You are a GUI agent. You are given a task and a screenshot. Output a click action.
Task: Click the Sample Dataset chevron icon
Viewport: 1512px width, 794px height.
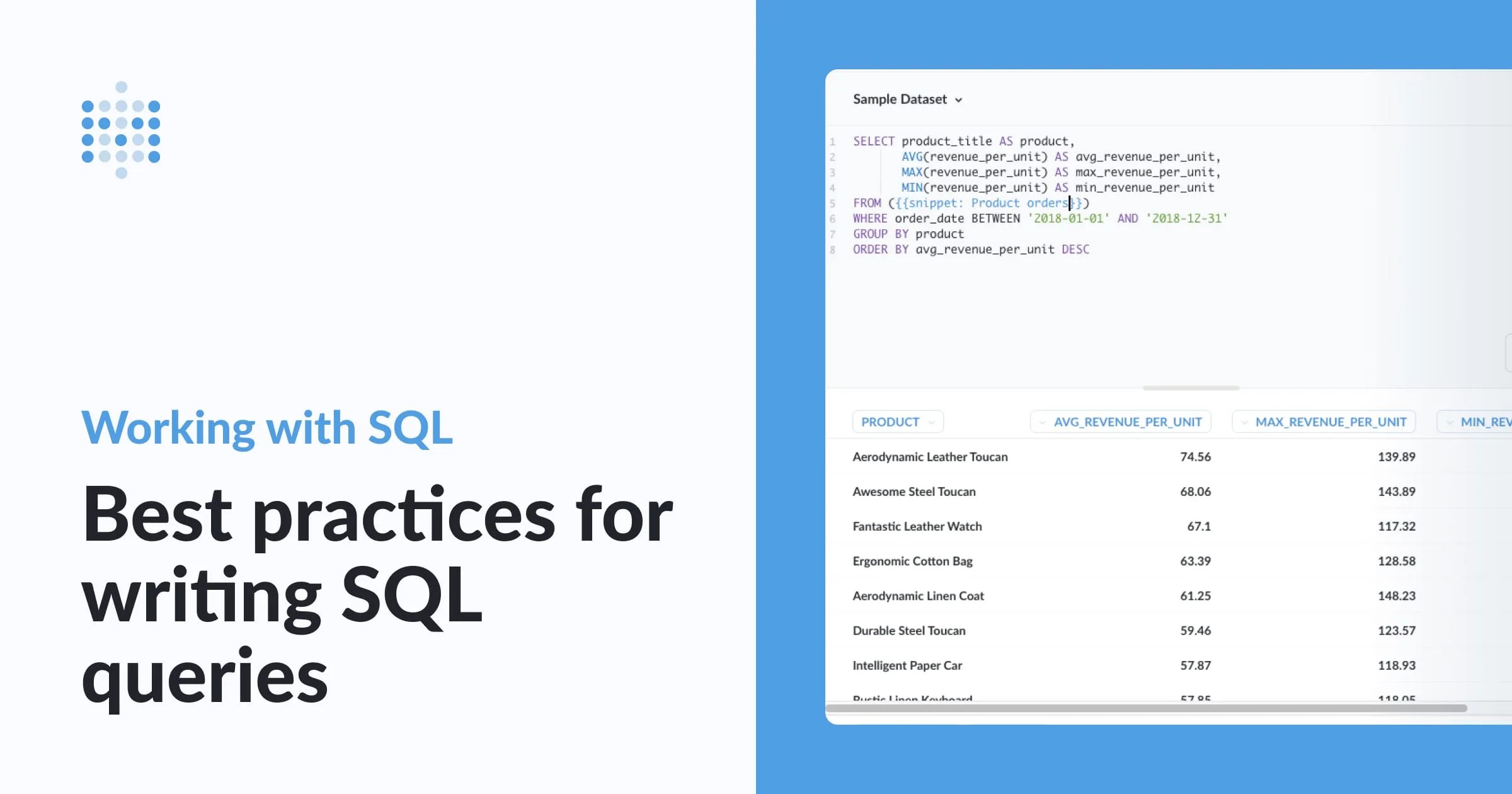(x=959, y=100)
